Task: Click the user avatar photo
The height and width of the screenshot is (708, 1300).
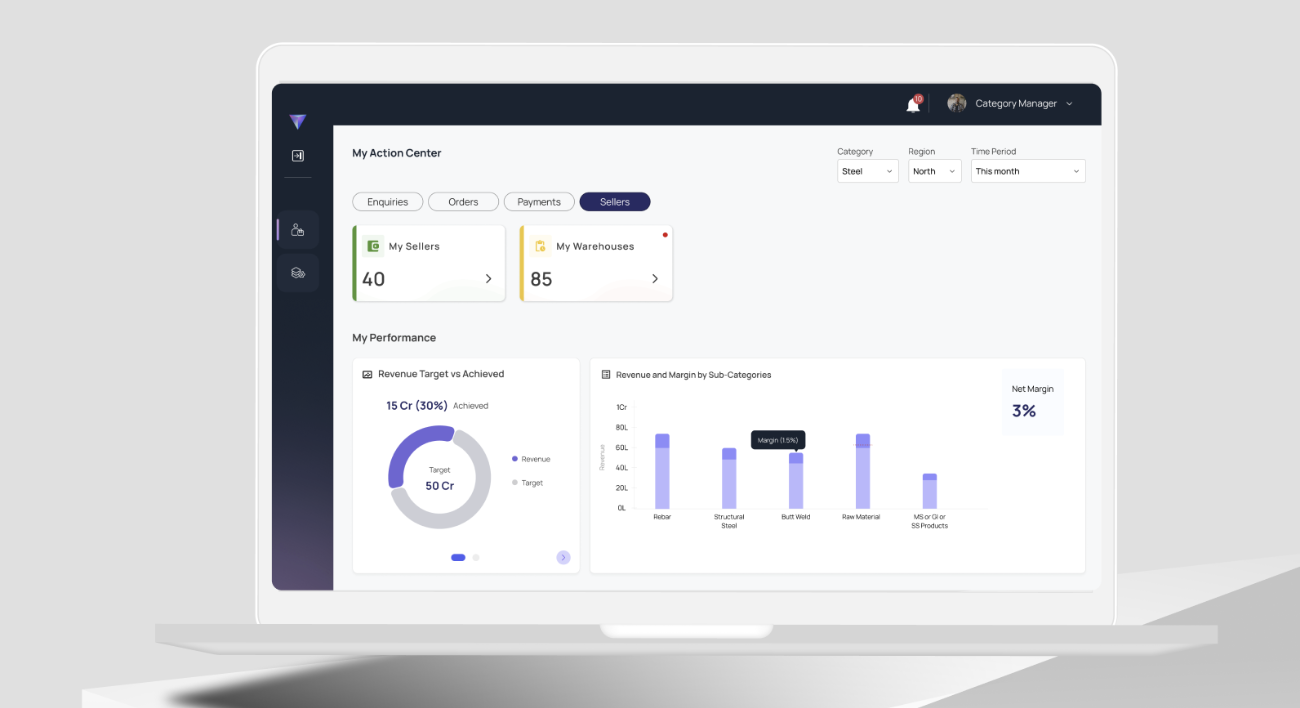Action: click(x=957, y=103)
